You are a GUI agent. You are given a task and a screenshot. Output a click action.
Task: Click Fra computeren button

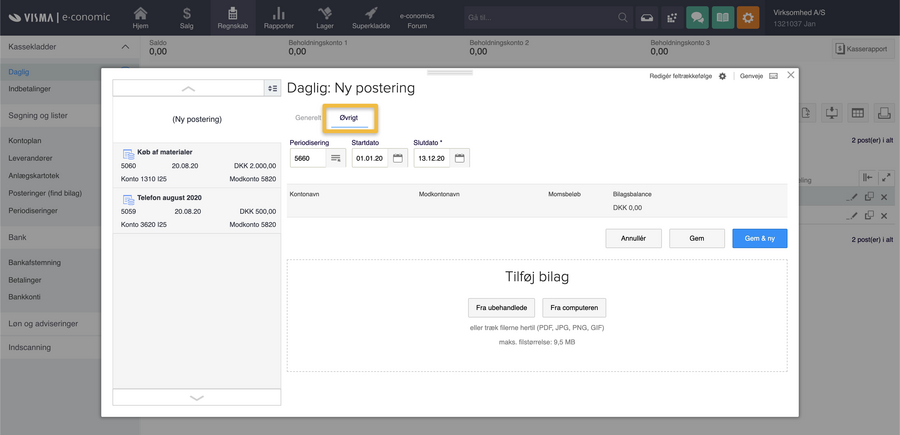(x=574, y=308)
